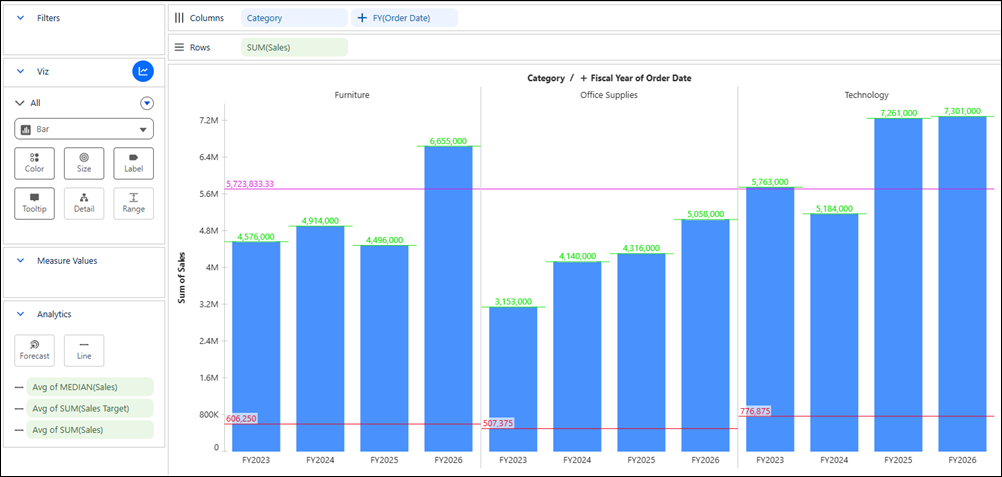Open the Label marks card

pos(134,163)
